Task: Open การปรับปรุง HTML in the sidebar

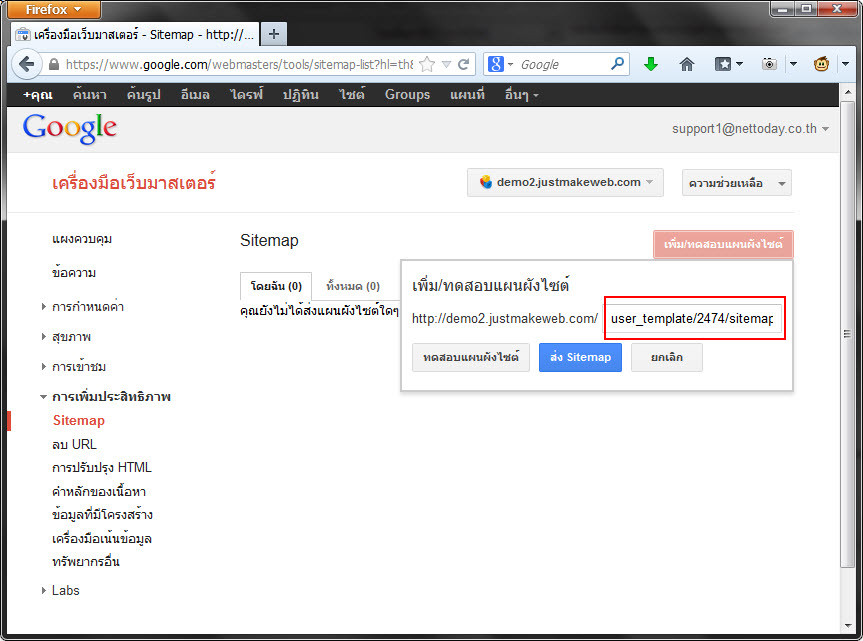Action: (102, 468)
